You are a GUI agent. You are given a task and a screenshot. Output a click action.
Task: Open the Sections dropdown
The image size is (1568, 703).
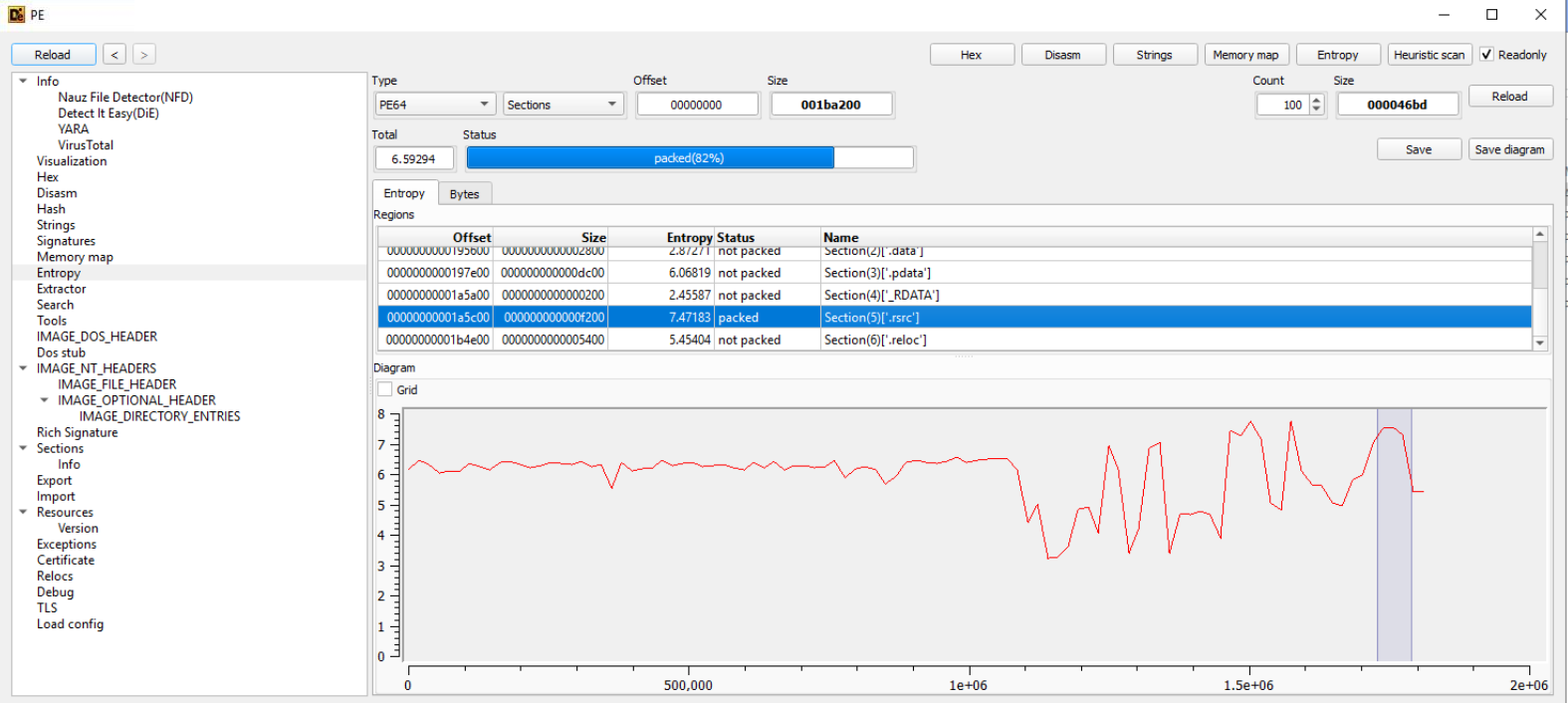coord(562,105)
